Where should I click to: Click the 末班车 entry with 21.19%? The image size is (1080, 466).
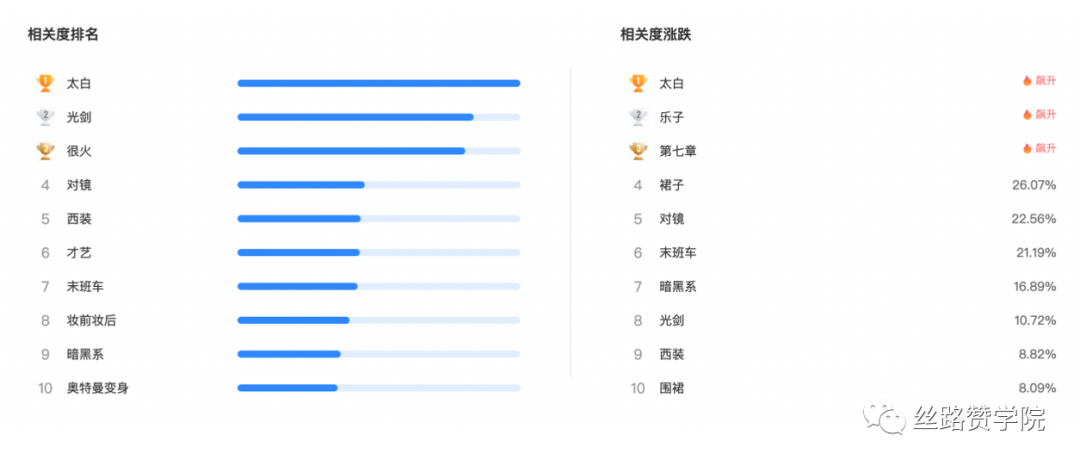click(678, 253)
